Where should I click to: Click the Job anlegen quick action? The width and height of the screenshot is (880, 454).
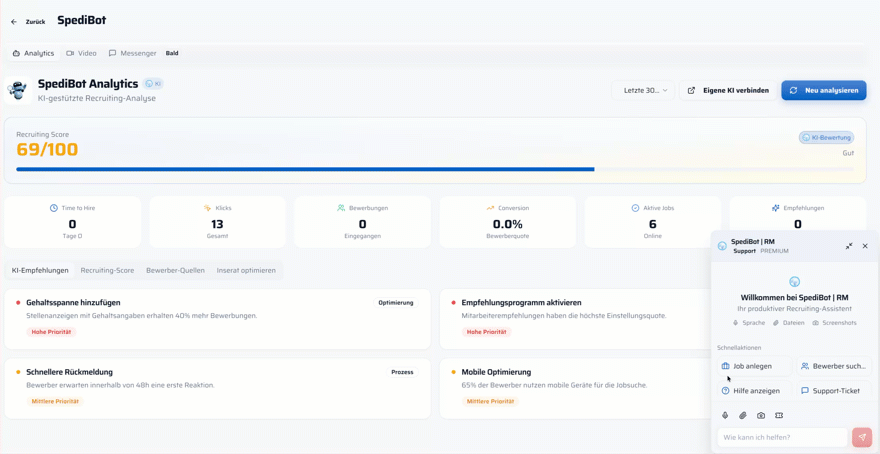[x=754, y=366]
